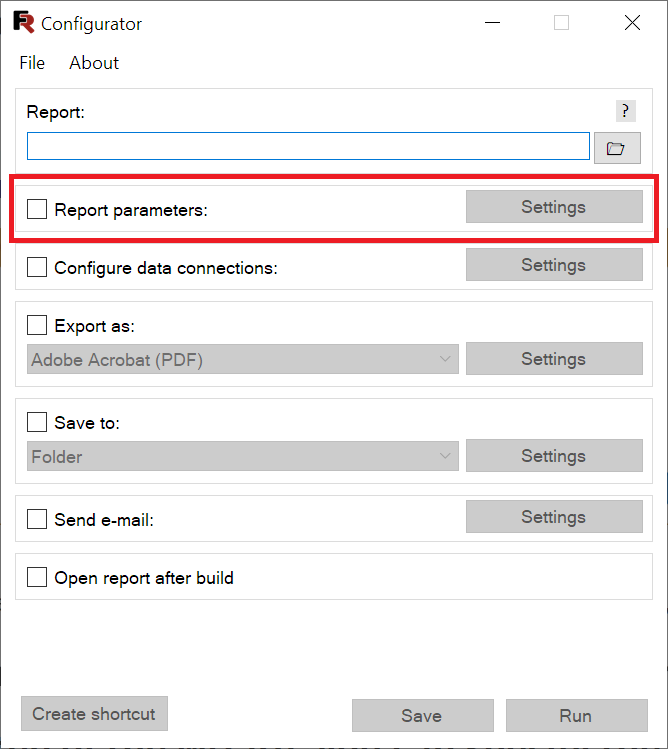Check the Export as option
Screen dimensions: 668x749
37,325
